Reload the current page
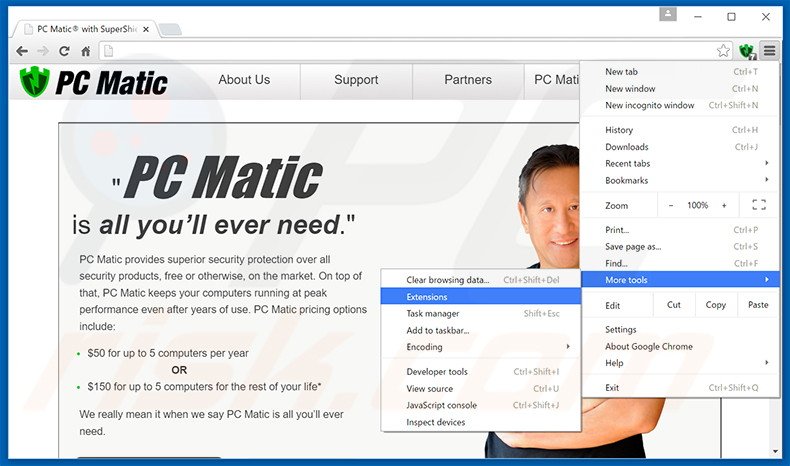This screenshot has height=466, width=790. point(64,51)
